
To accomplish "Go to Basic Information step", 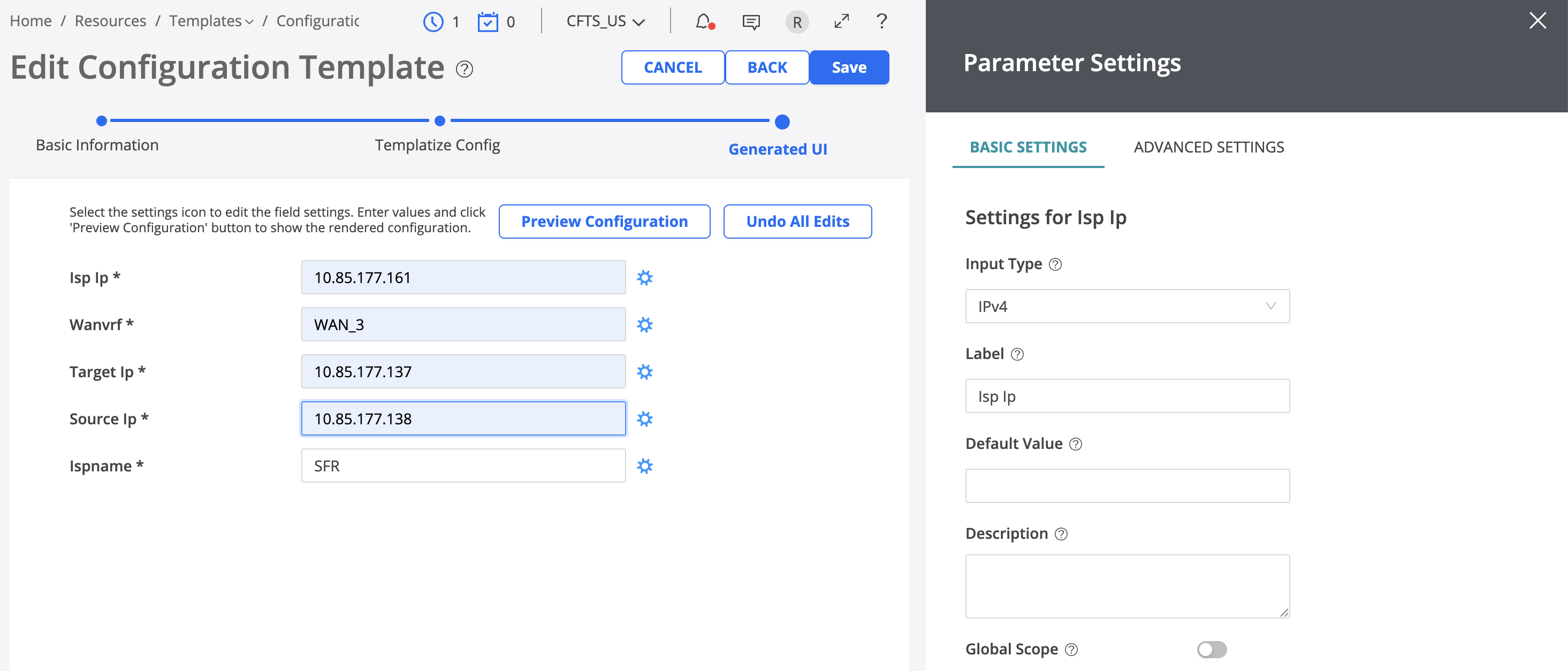I will coord(97,145).
